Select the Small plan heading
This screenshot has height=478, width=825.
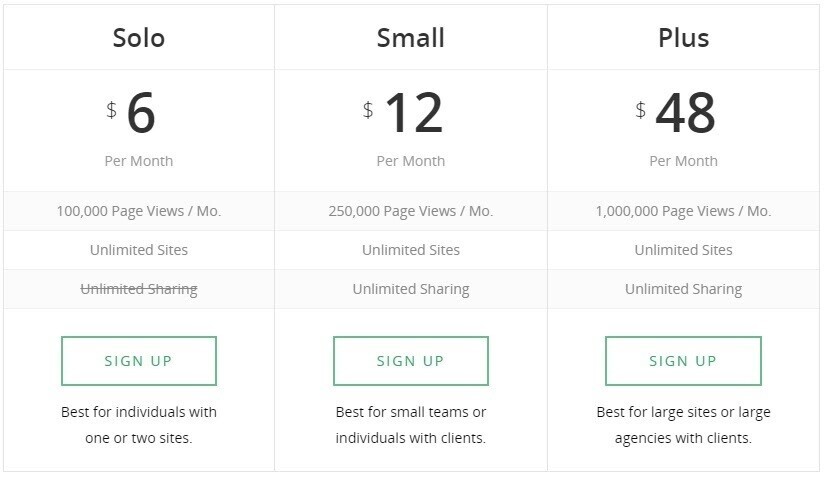(411, 38)
